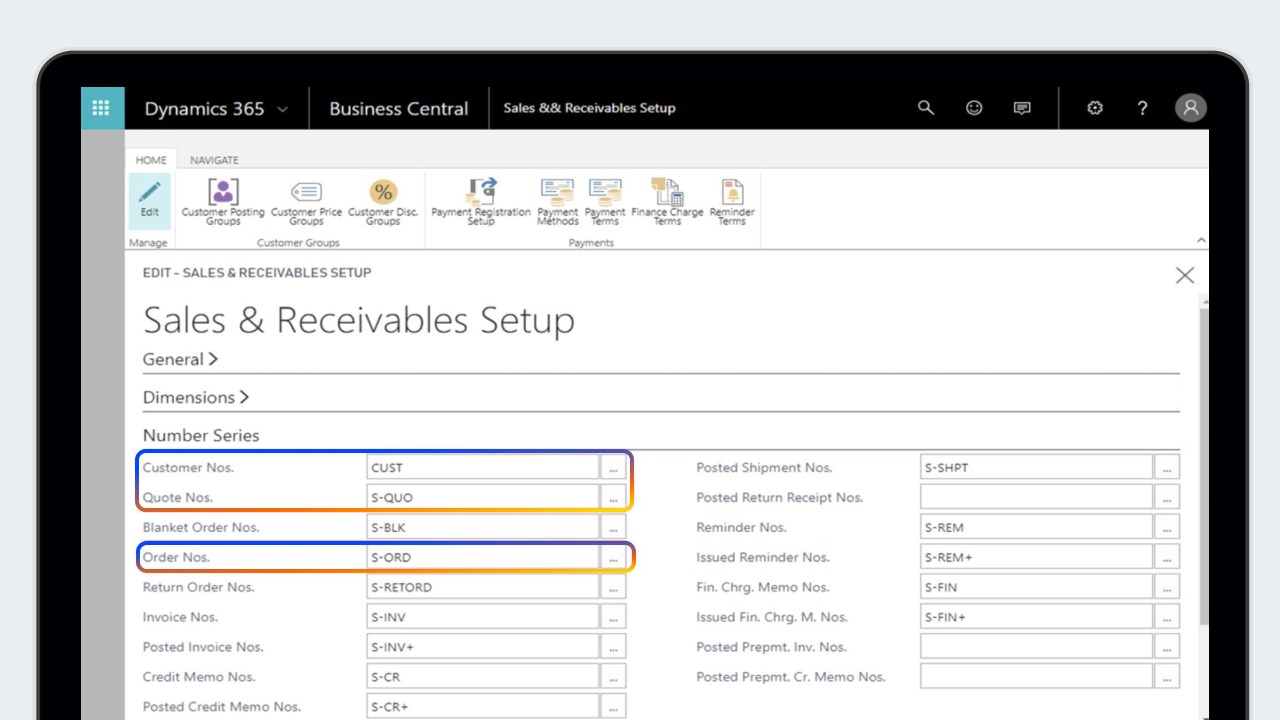Open lookup for Posted Prepmt. Cr. Memo Nos.

click(x=1167, y=677)
